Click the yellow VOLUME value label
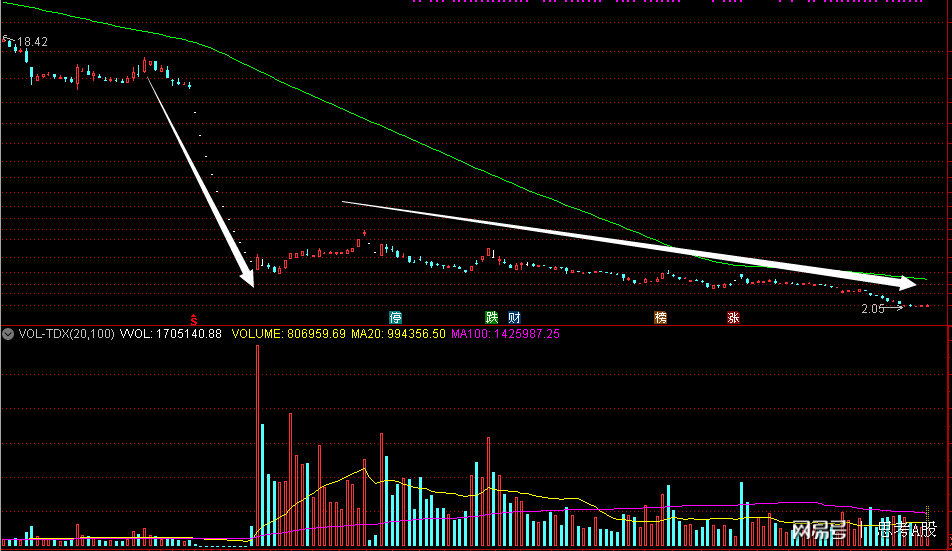Viewport: 952px width, 551px height. (x=289, y=334)
